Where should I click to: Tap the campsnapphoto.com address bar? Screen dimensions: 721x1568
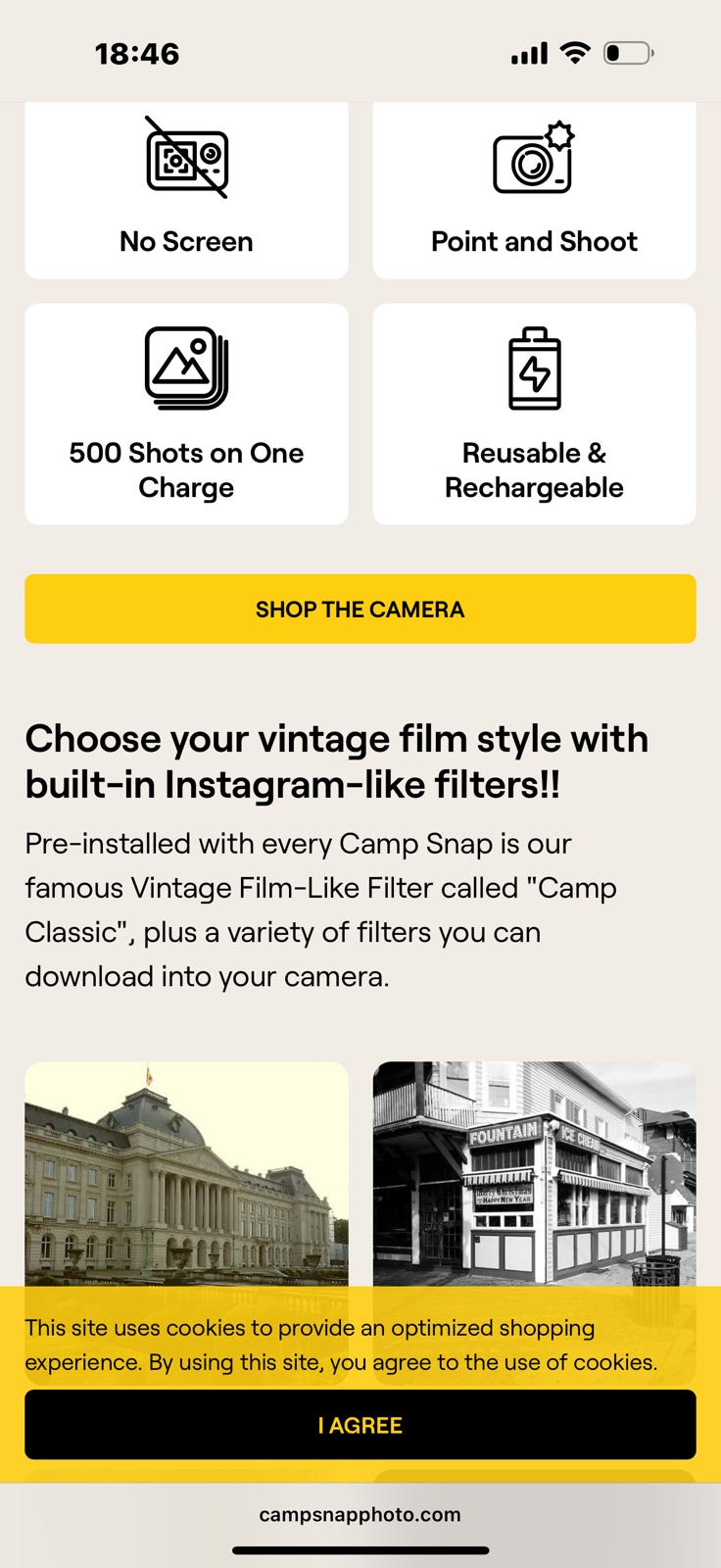(x=360, y=1514)
